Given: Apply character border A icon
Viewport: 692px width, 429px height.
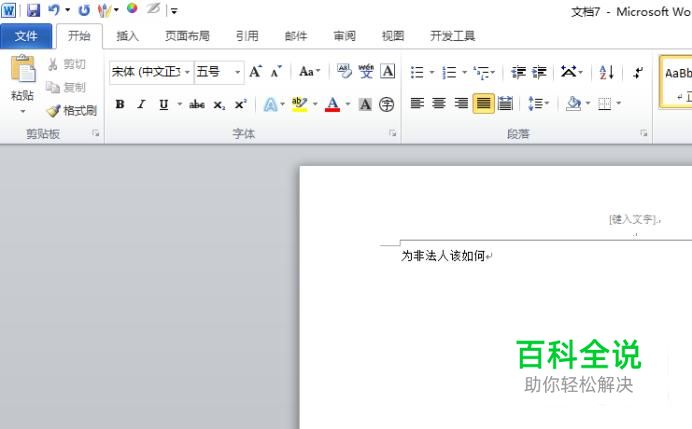Looking at the screenshot, I should 388,71.
